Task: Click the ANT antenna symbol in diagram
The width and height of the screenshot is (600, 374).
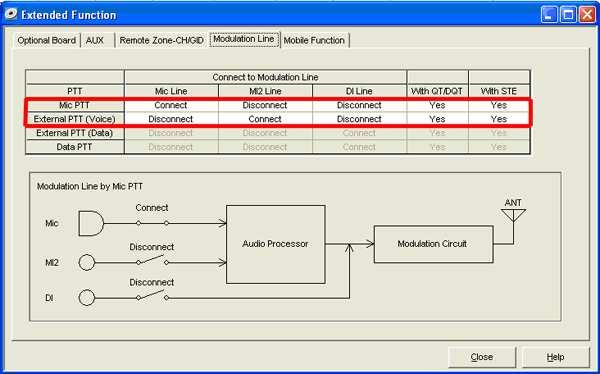Action: click(x=513, y=216)
